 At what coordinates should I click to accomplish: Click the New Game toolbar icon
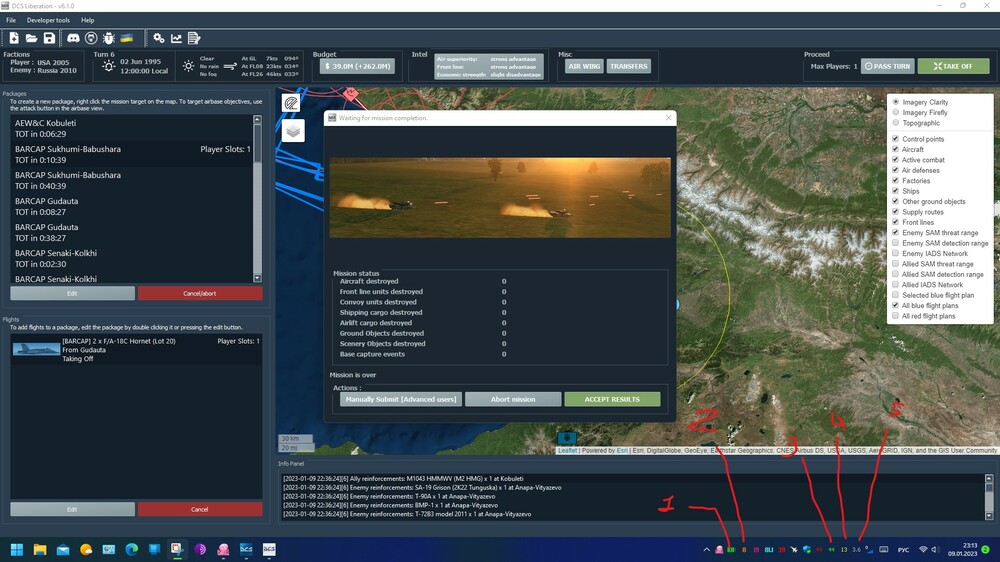14,38
